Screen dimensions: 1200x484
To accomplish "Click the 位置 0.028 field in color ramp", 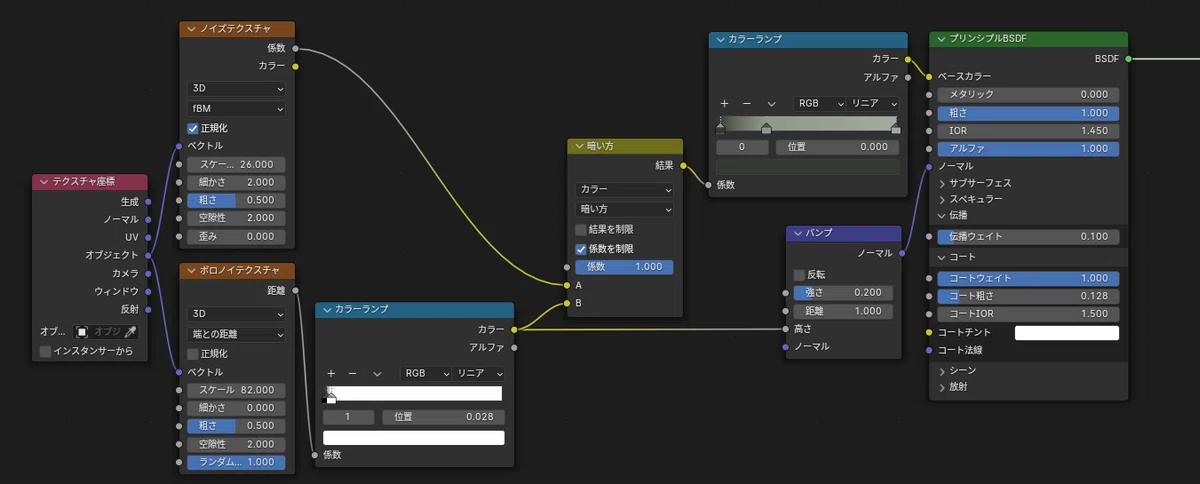I will (x=441, y=417).
